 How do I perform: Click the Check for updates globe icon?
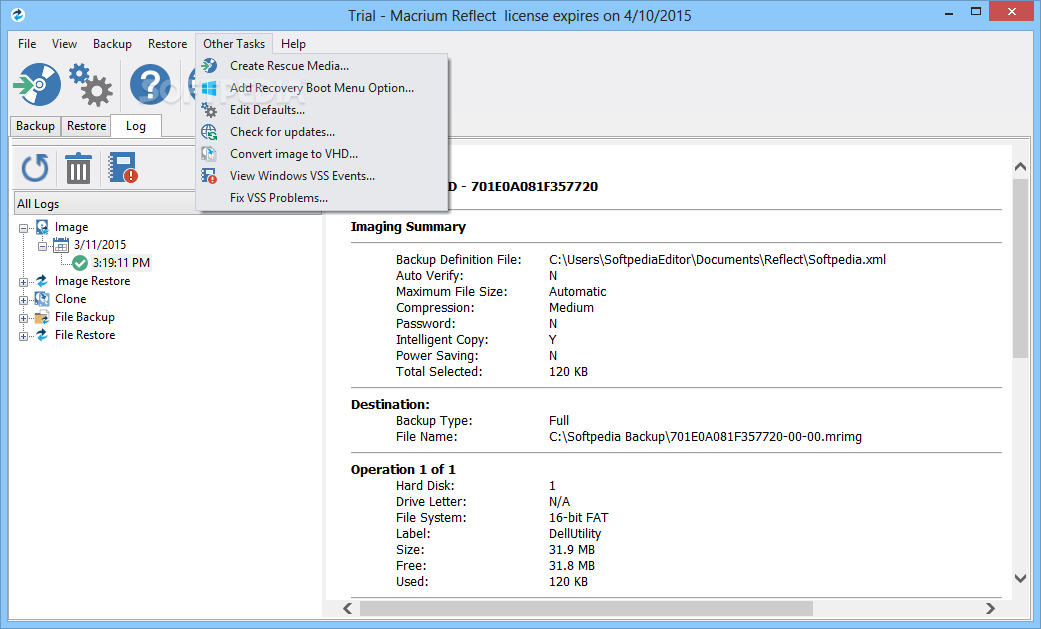tap(209, 132)
